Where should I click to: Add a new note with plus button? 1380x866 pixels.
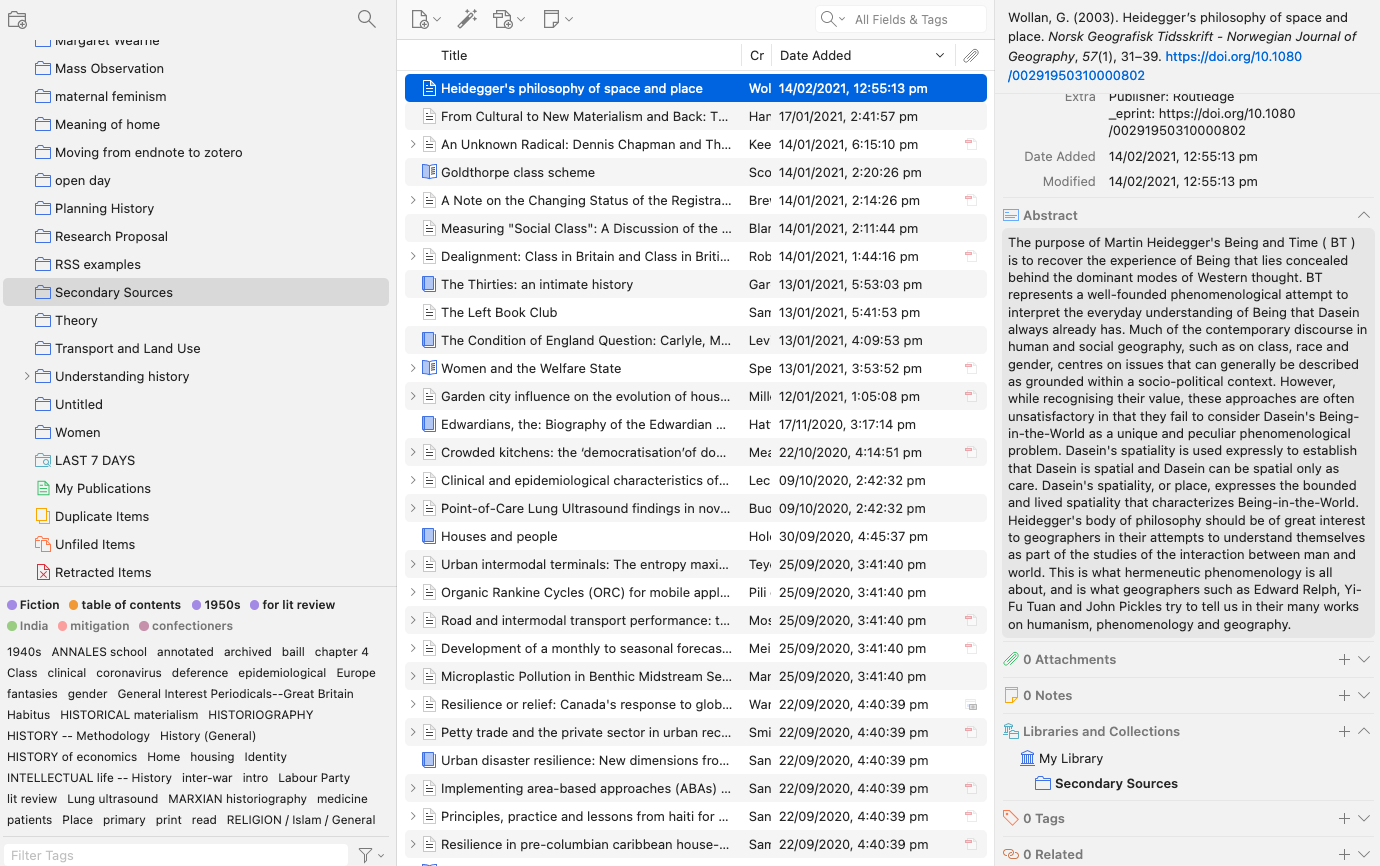point(1344,695)
